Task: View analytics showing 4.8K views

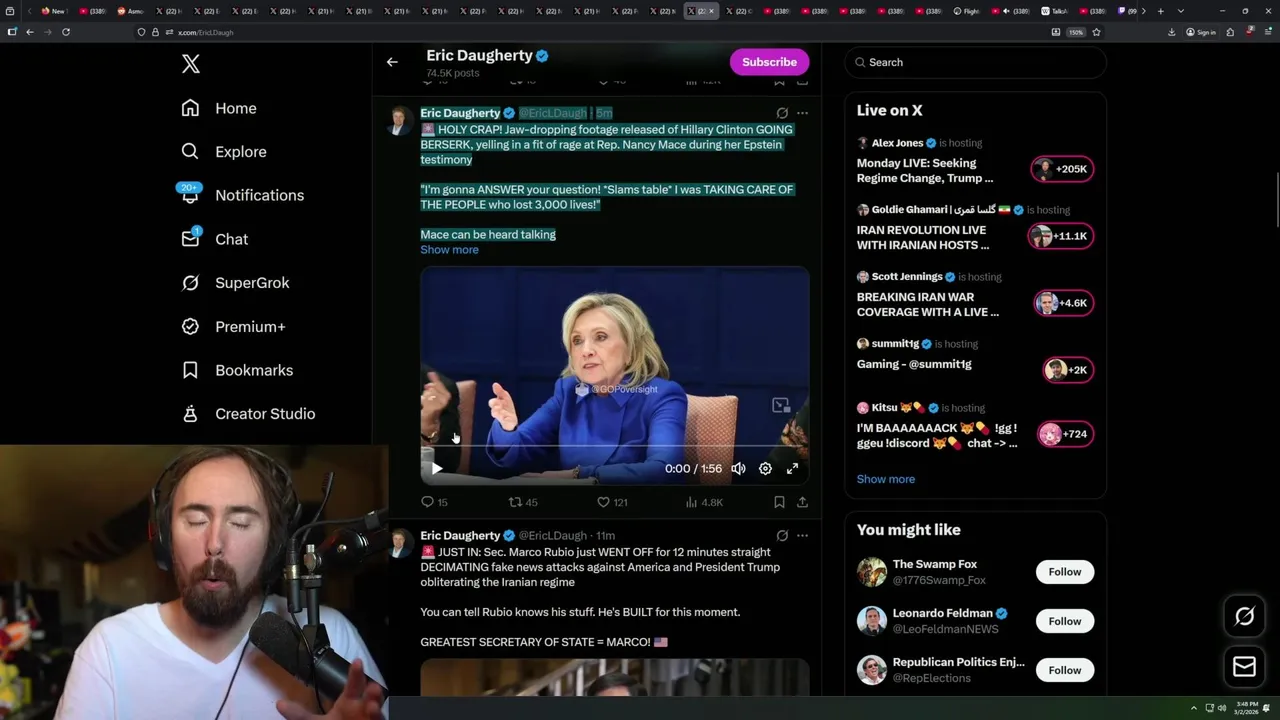Action: (x=704, y=502)
